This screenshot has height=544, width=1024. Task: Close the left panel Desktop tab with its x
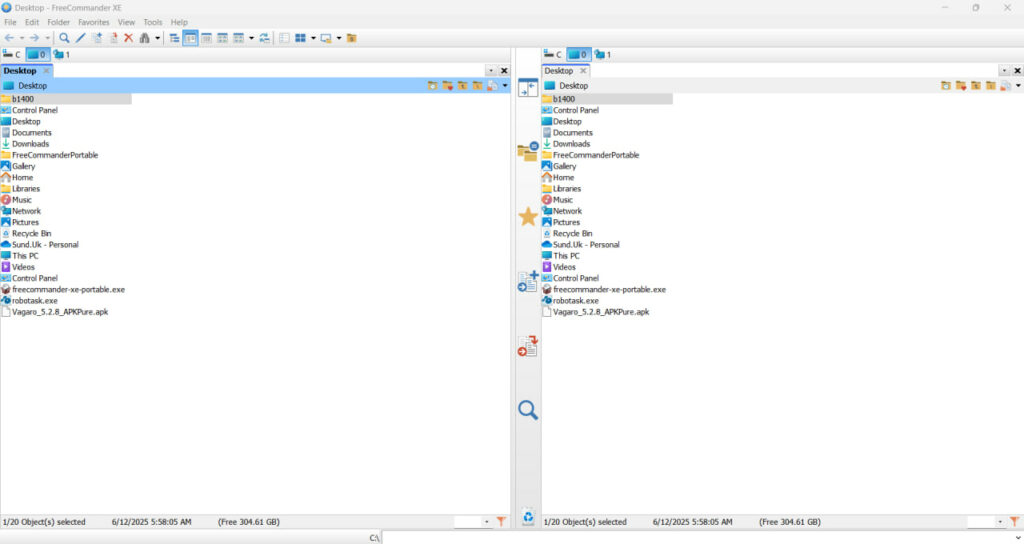pyautogui.click(x=46, y=71)
